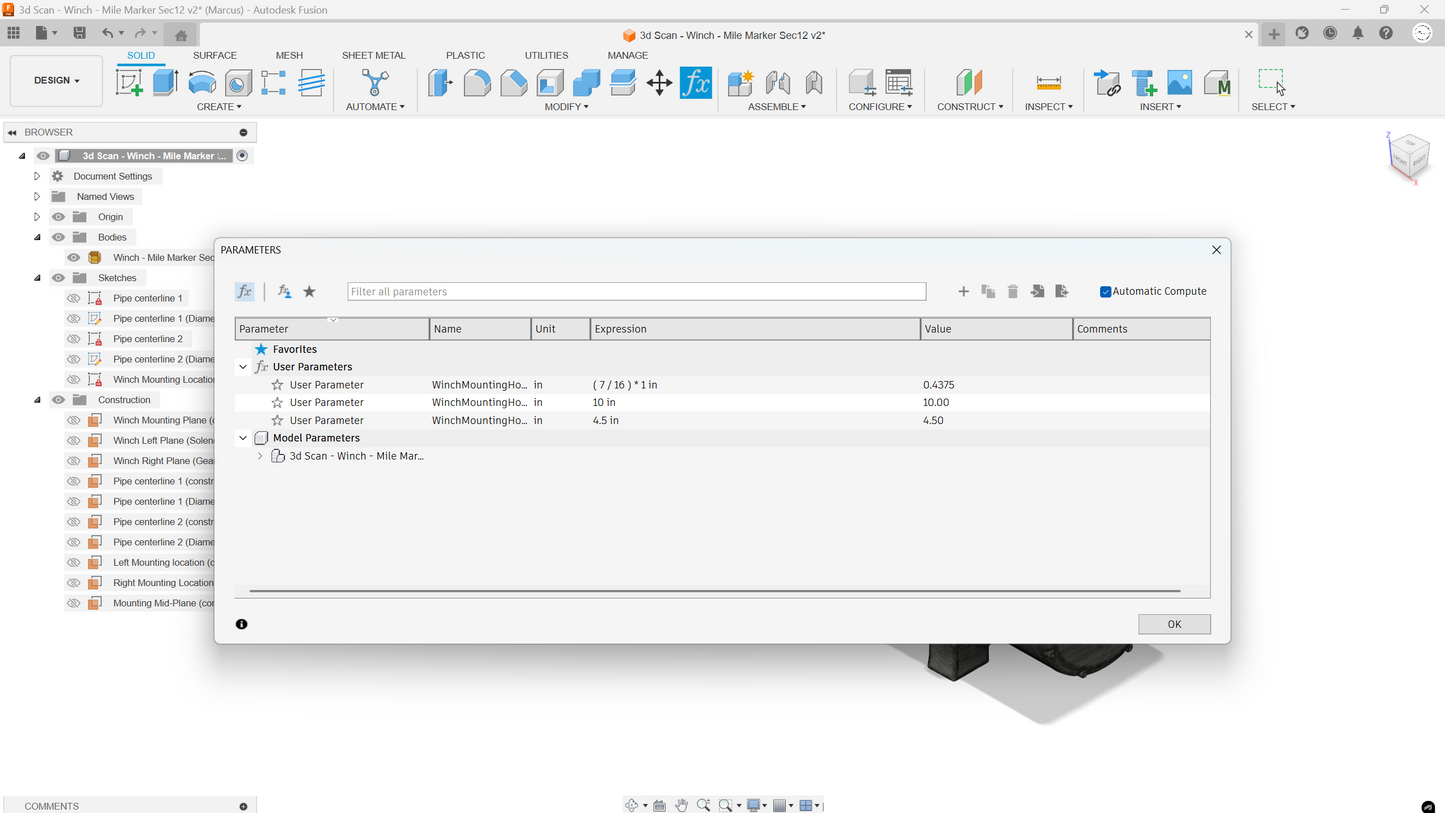Collapse the User Parameters group
This screenshot has width=1445, height=813.
click(x=243, y=367)
